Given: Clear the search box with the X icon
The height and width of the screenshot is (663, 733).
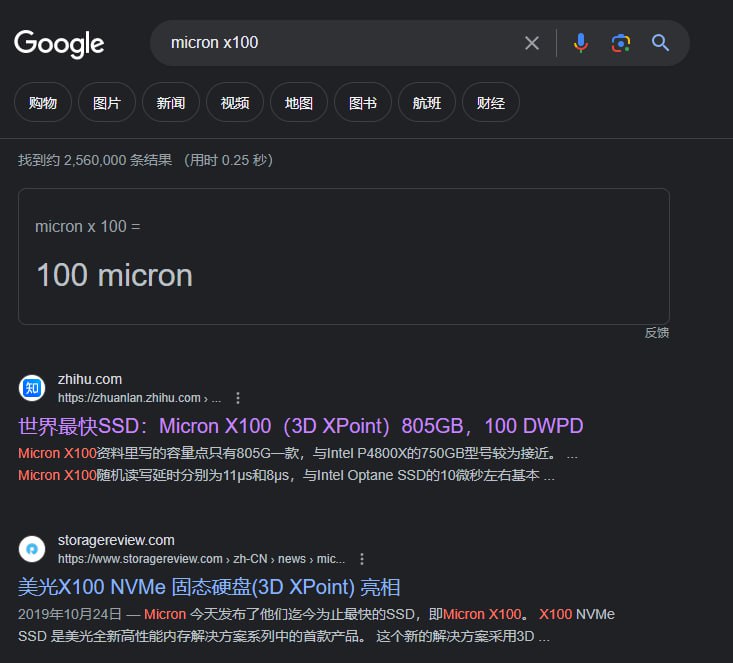Looking at the screenshot, I should 532,43.
